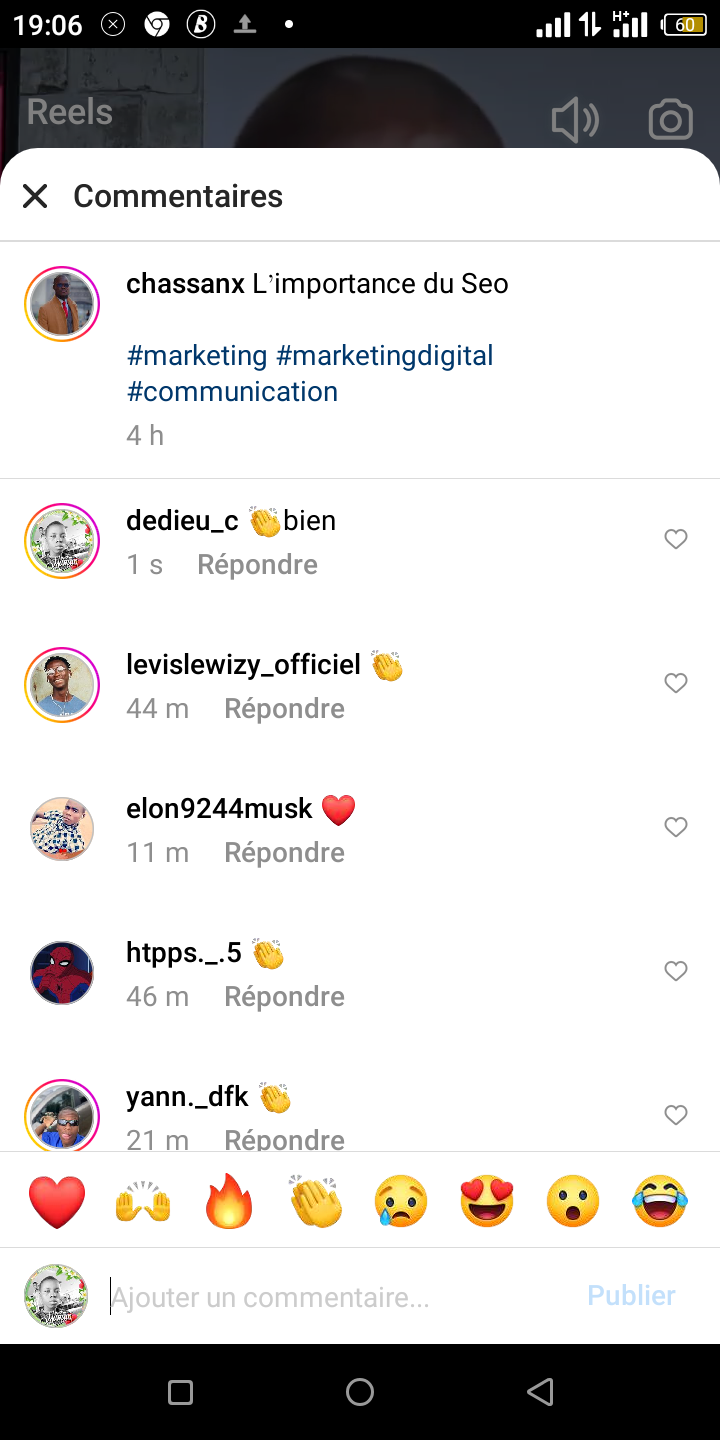
Task: Focus the 'Ajouter un commentaire' field
Action: click(340, 1297)
